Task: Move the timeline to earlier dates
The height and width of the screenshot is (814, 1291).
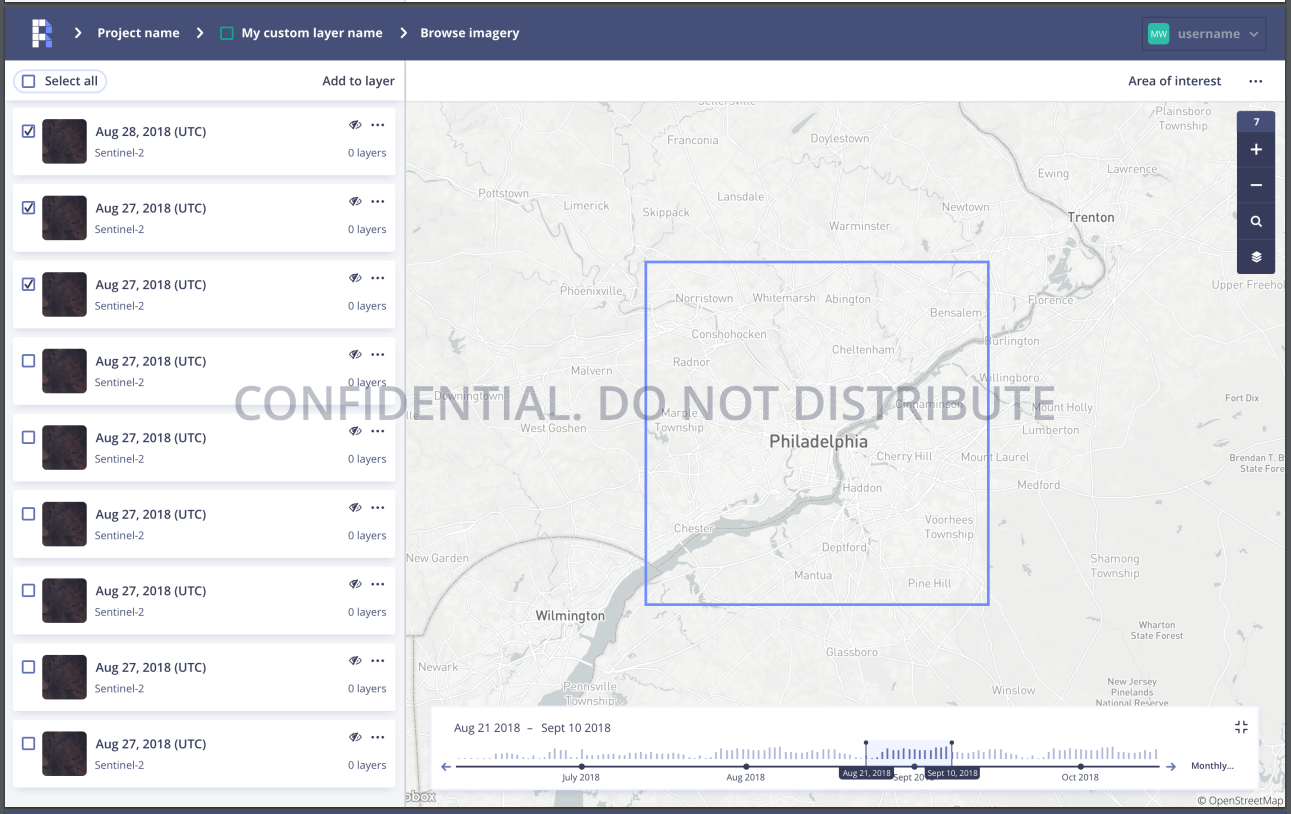Action: coord(447,767)
